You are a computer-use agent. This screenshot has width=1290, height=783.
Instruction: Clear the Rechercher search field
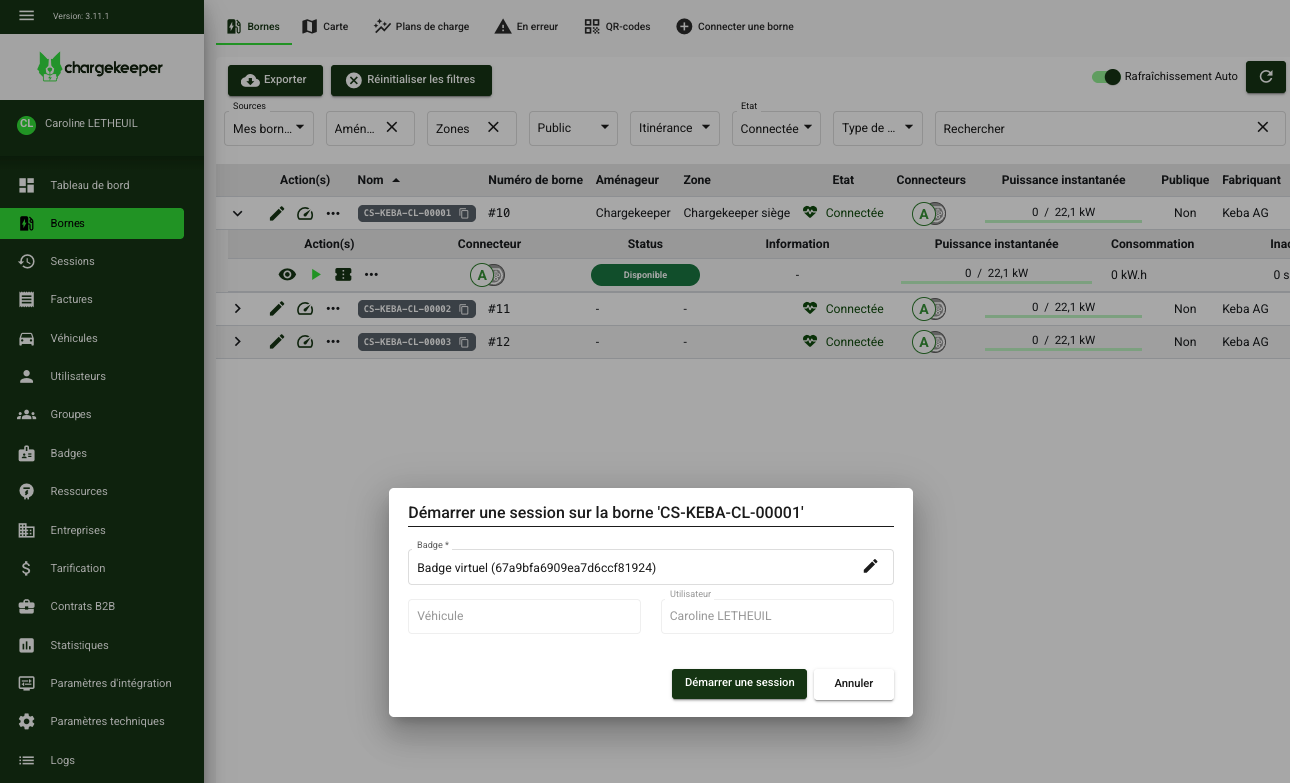point(1262,128)
